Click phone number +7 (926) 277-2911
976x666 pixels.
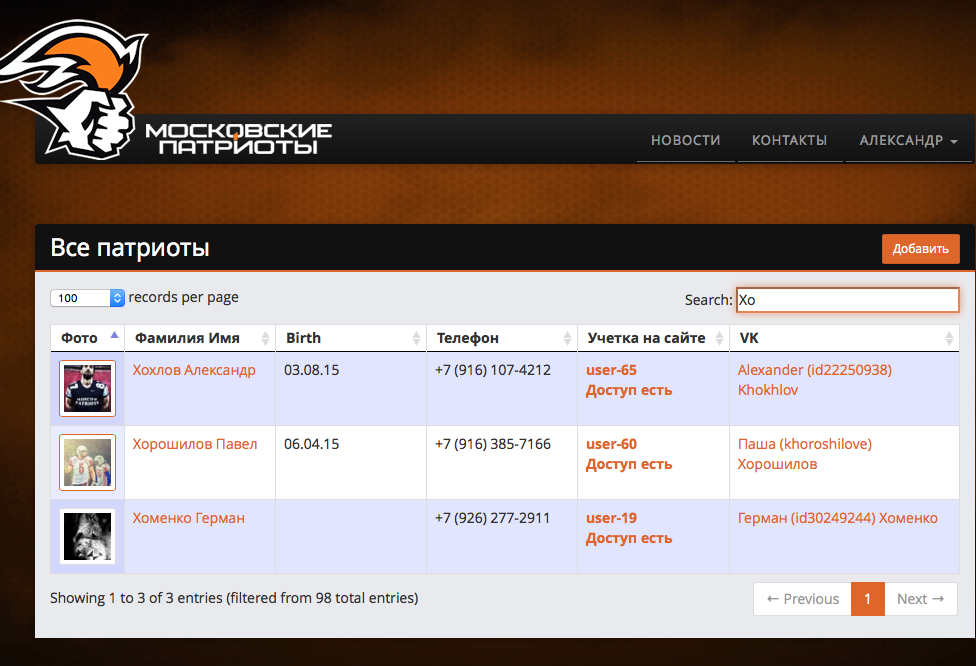tap(492, 518)
